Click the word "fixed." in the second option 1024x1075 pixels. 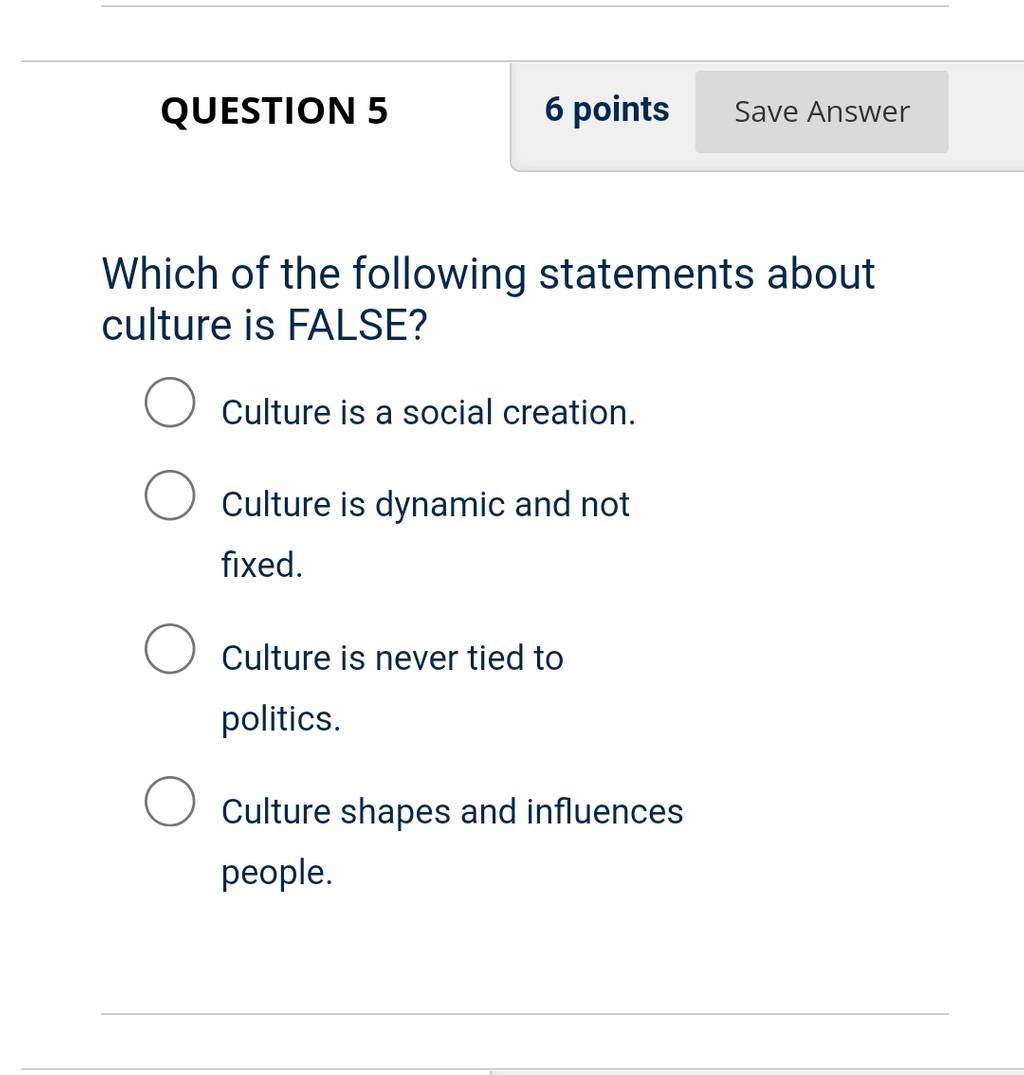click(x=262, y=565)
